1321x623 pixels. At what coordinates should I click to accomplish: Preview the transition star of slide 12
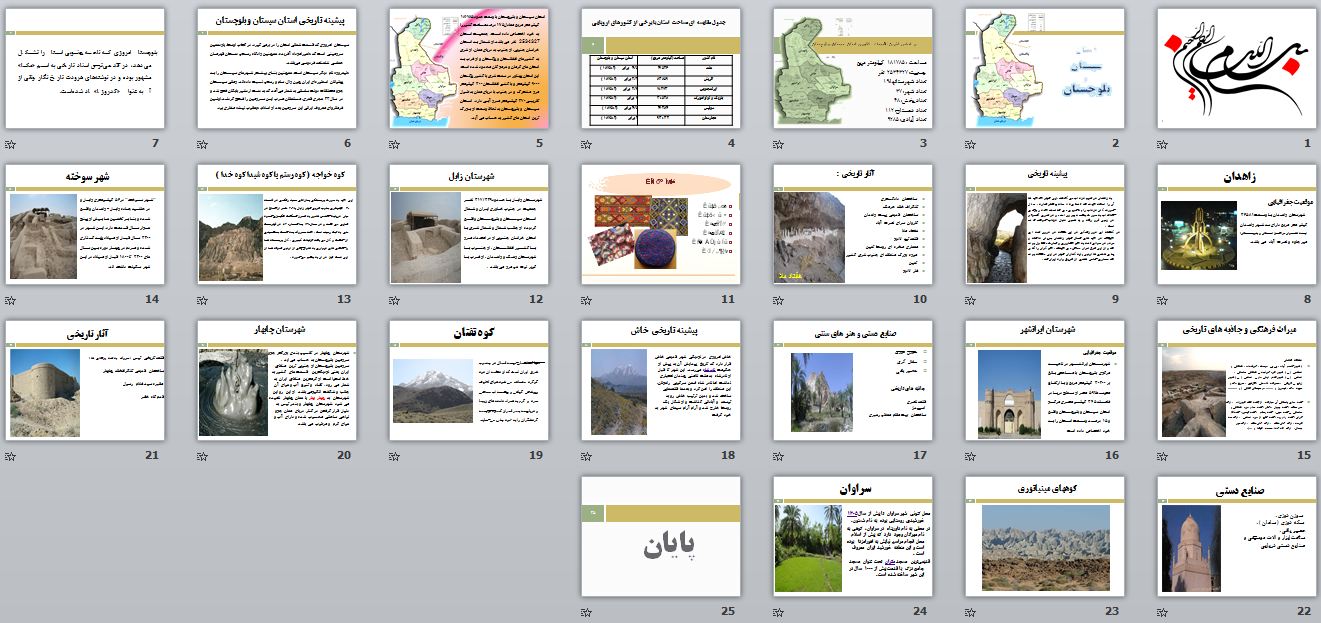click(x=394, y=301)
